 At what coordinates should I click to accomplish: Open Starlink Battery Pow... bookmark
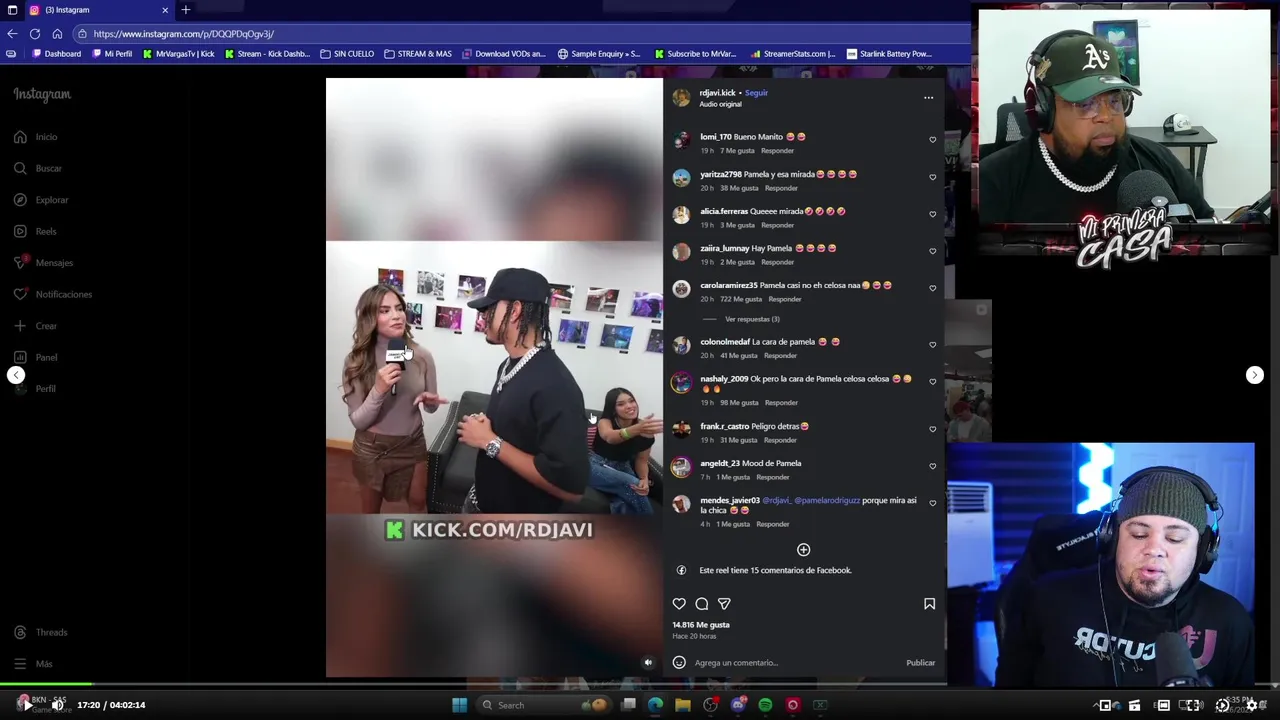point(889,54)
